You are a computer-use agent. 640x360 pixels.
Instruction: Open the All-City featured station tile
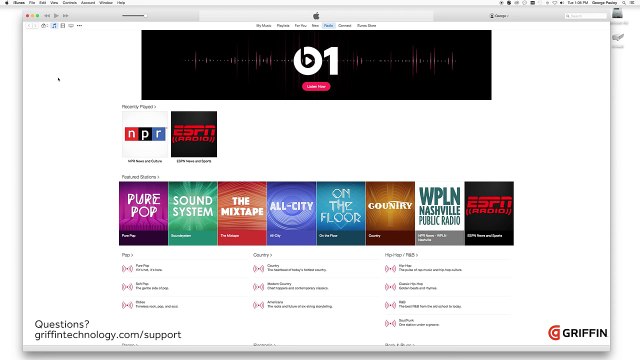pyautogui.click(x=291, y=213)
